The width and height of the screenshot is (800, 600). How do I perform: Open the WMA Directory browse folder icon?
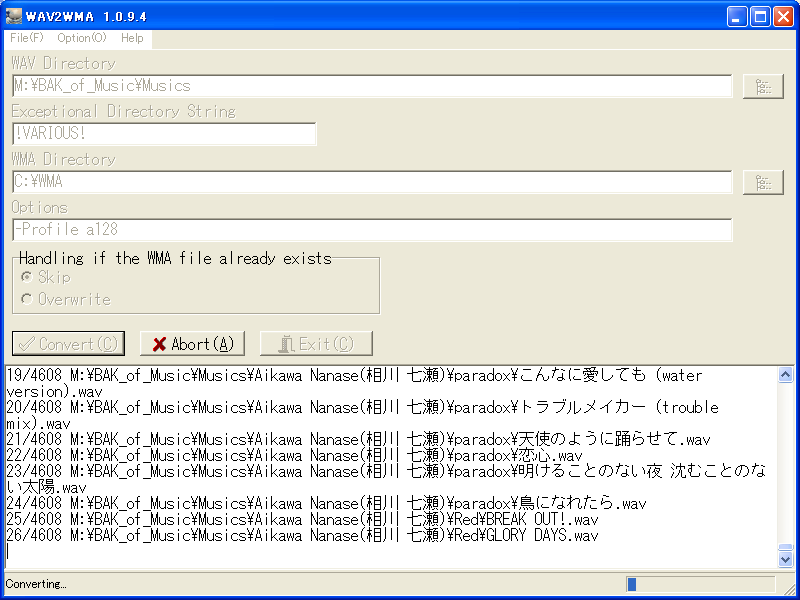coord(763,182)
